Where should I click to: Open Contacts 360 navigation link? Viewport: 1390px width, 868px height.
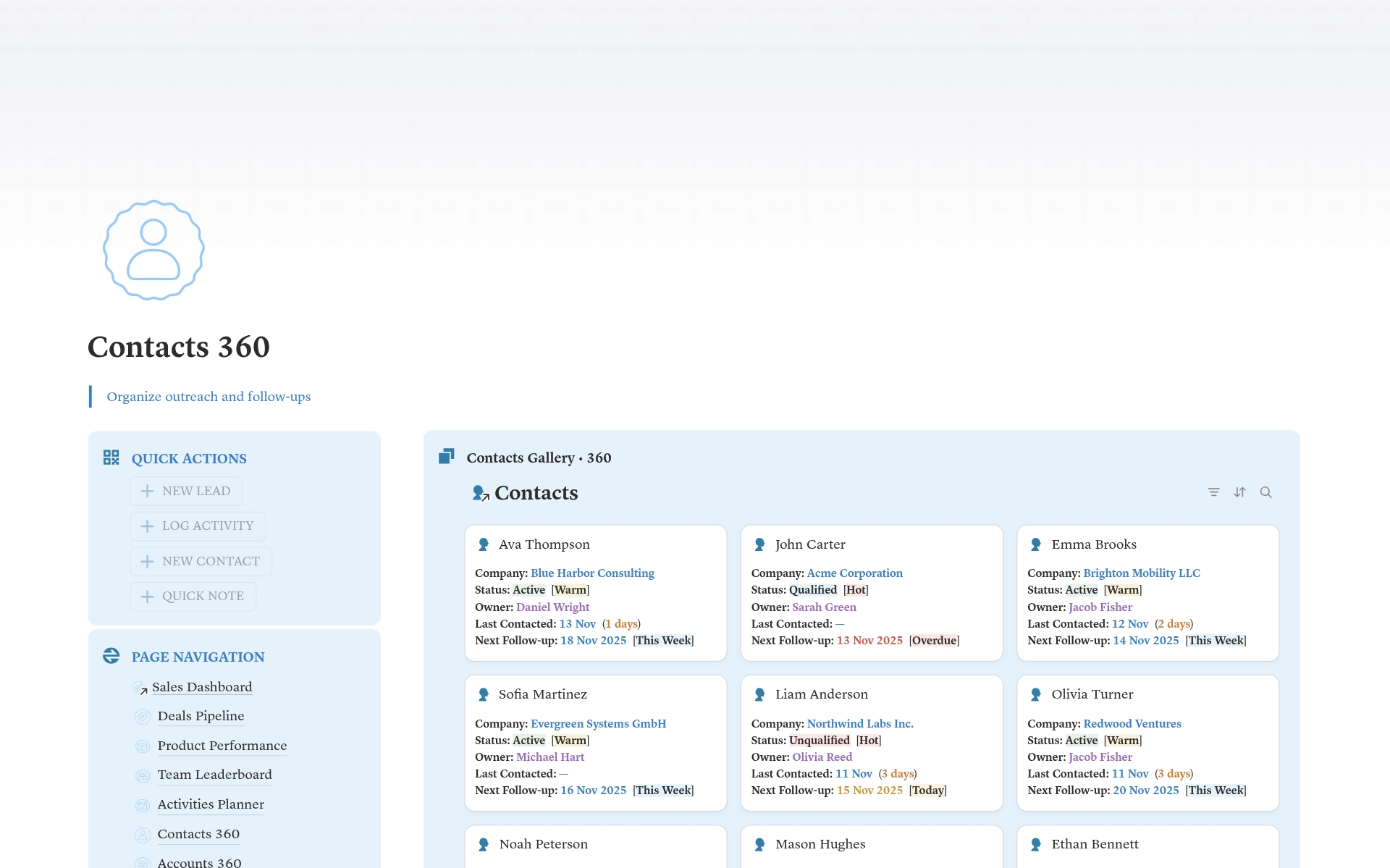pos(198,834)
